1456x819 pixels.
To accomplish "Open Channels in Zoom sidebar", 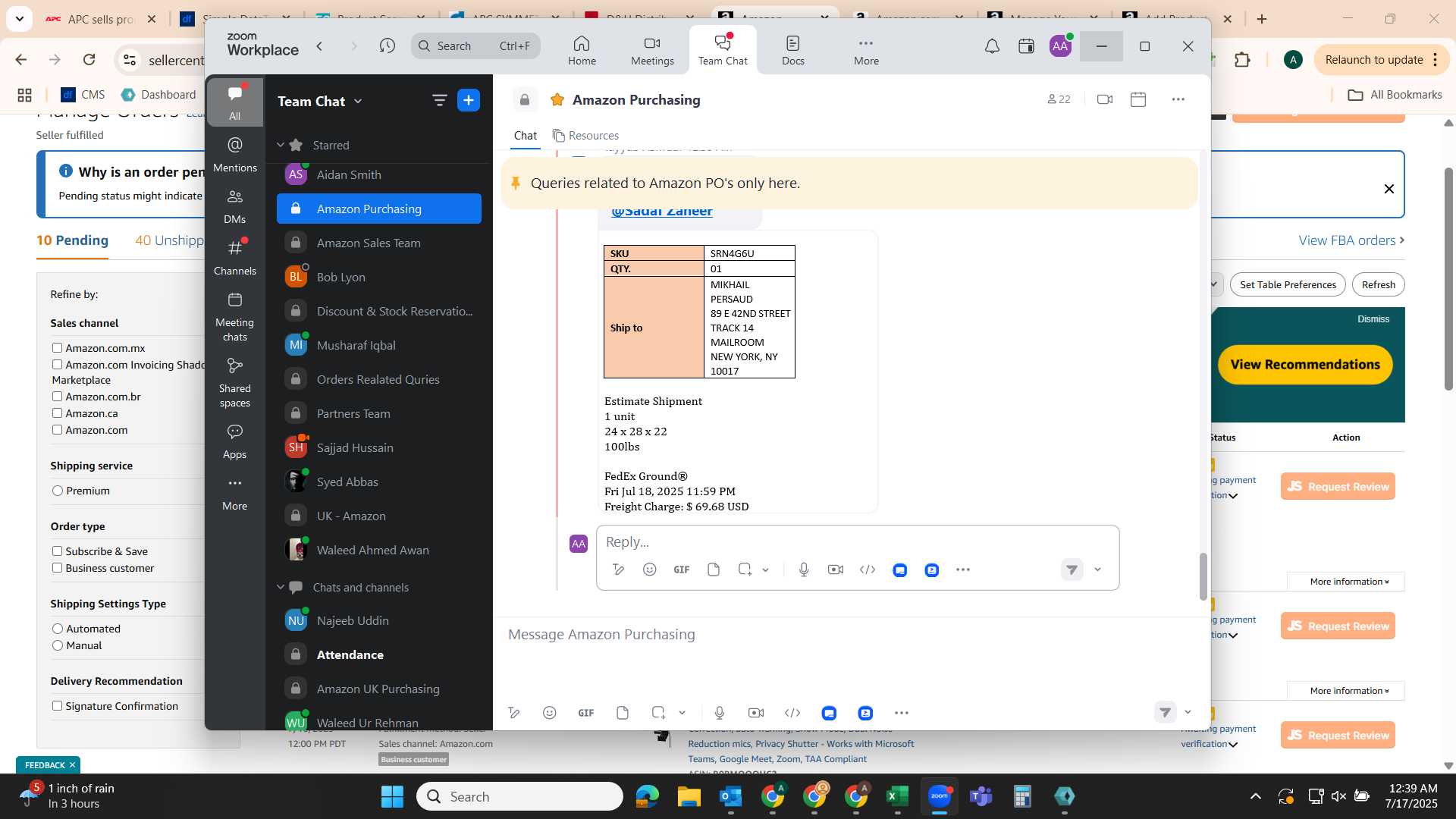I will pyautogui.click(x=235, y=258).
